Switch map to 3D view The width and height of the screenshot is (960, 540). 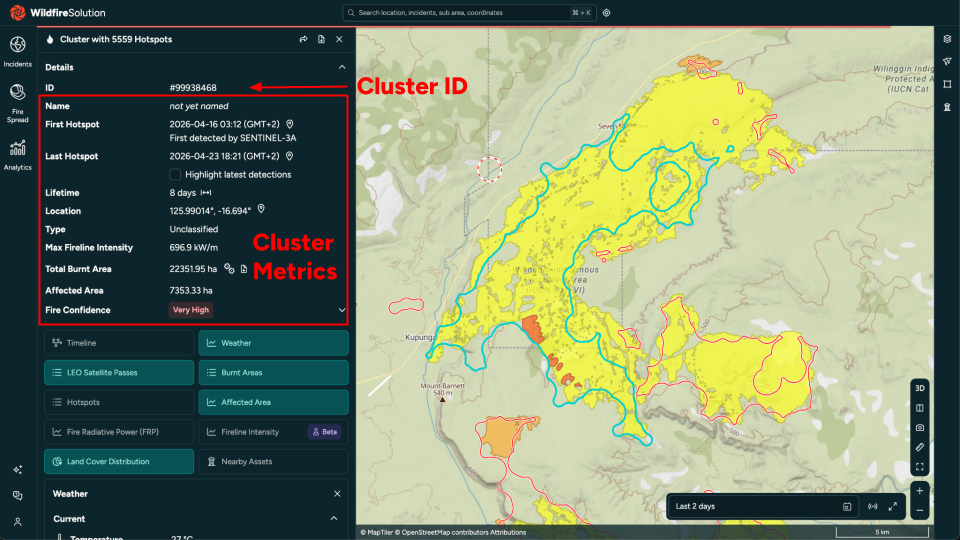tap(920, 388)
